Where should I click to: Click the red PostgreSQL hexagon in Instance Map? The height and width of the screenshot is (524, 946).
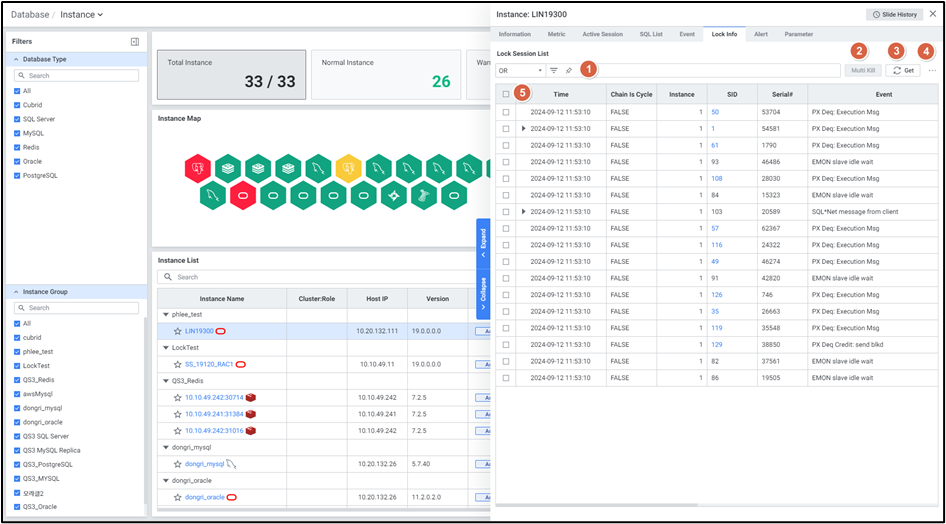pos(198,167)
